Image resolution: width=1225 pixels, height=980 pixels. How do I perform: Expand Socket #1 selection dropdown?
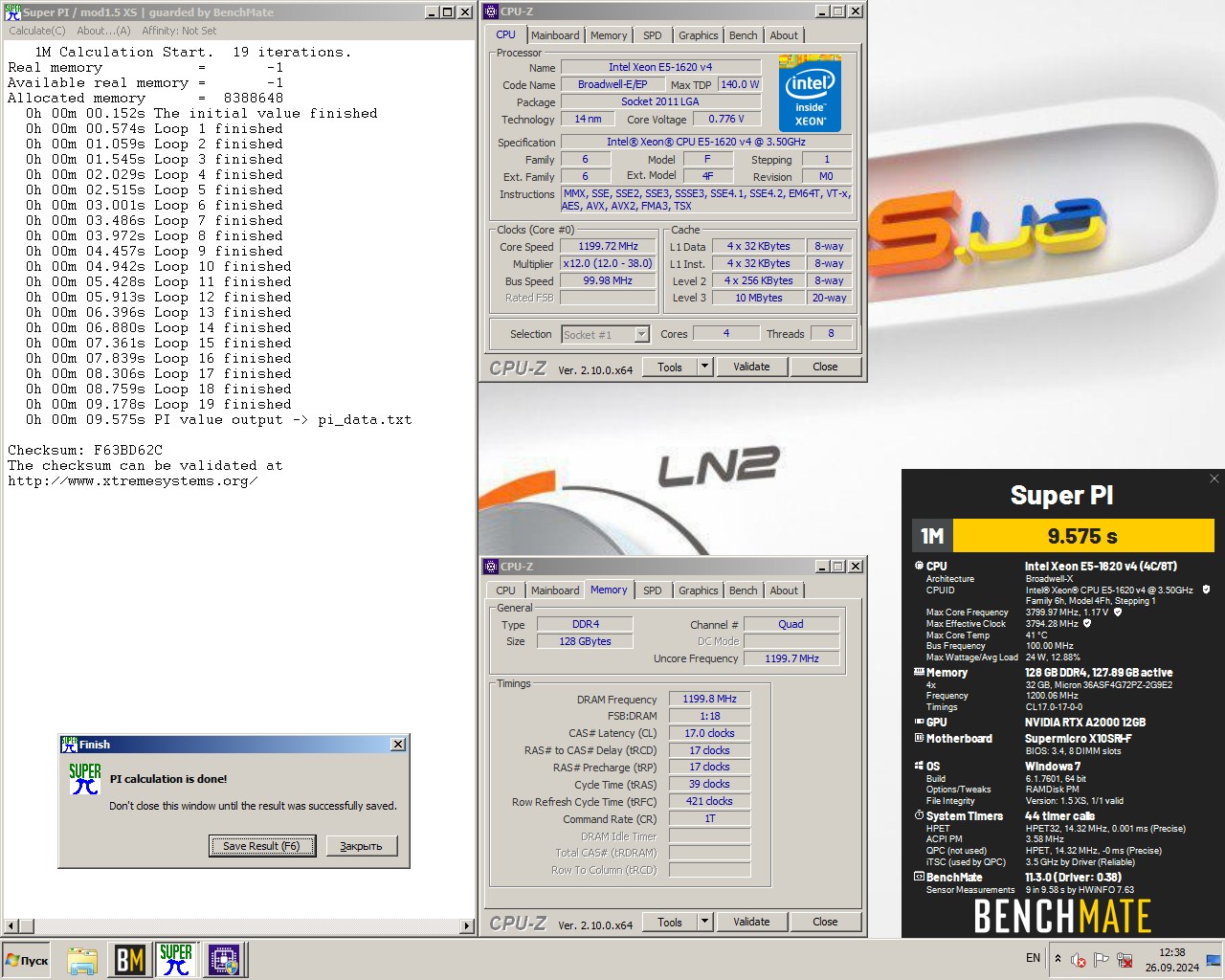click(641, 334)
